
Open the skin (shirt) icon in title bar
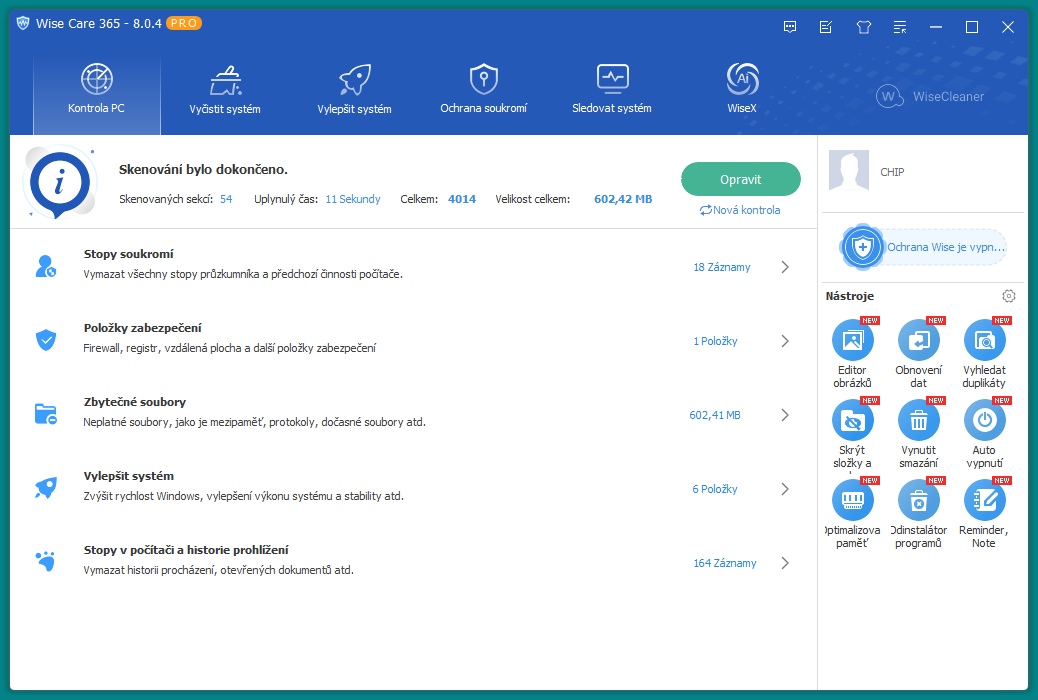pos(863,27)
